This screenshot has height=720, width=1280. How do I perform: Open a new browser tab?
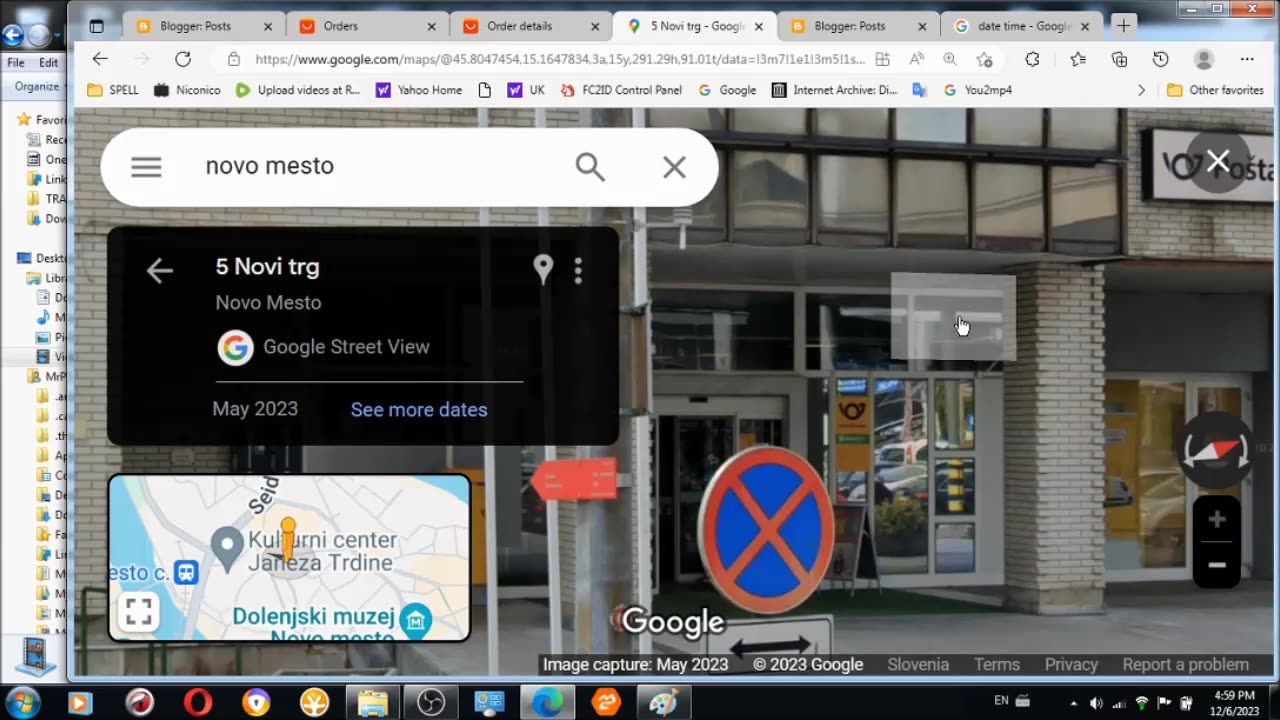[1123, 26]
